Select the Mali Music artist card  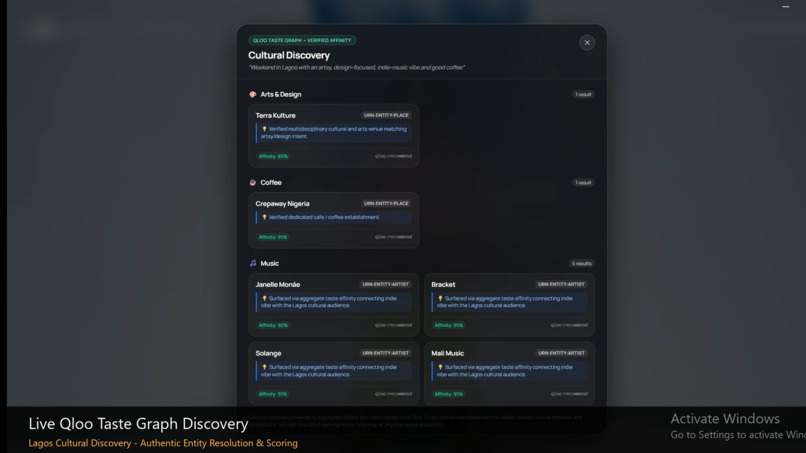[x=509, y=374]
